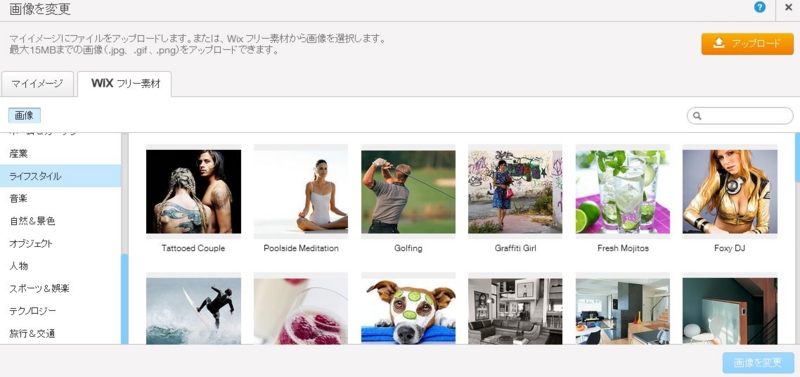Choose the 旅行&交通 category
The image size is (800, 377).
pos(60,333)
